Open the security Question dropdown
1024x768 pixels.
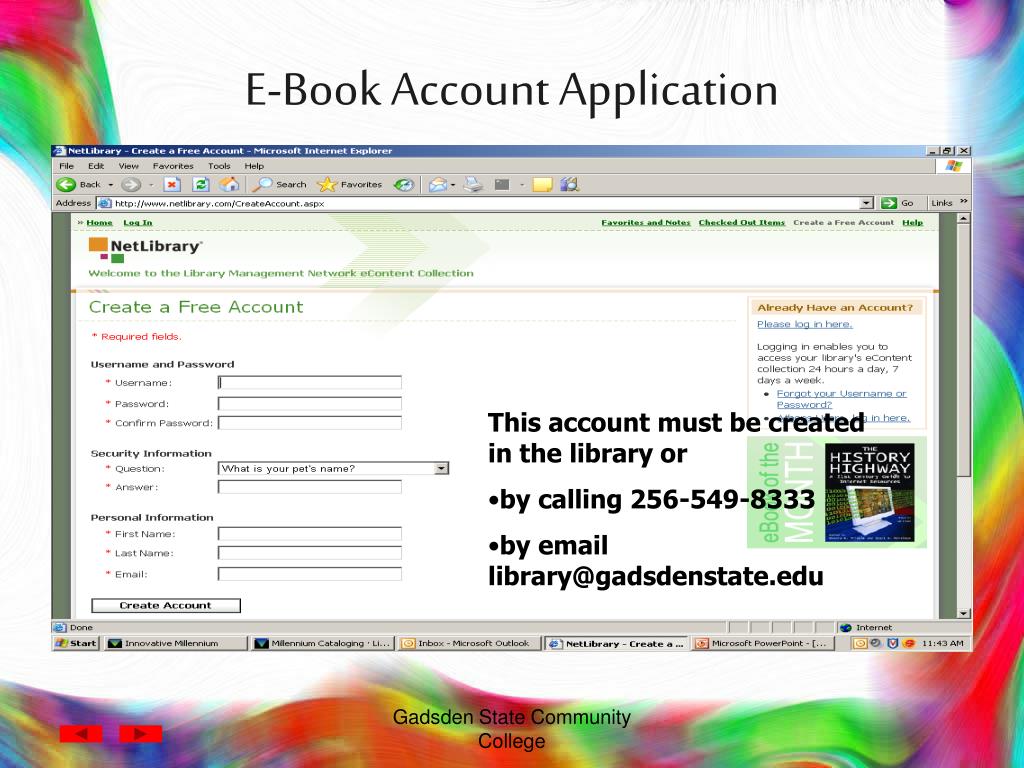point(442,468)
